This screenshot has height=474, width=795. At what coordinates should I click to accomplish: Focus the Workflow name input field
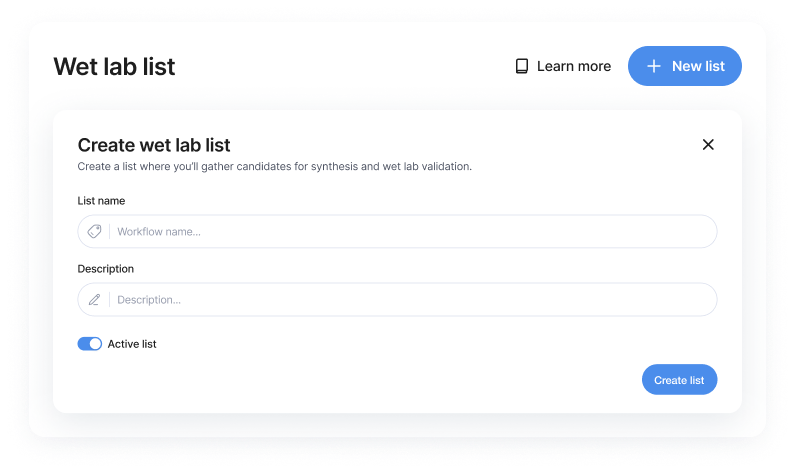[x=410, y=231]
